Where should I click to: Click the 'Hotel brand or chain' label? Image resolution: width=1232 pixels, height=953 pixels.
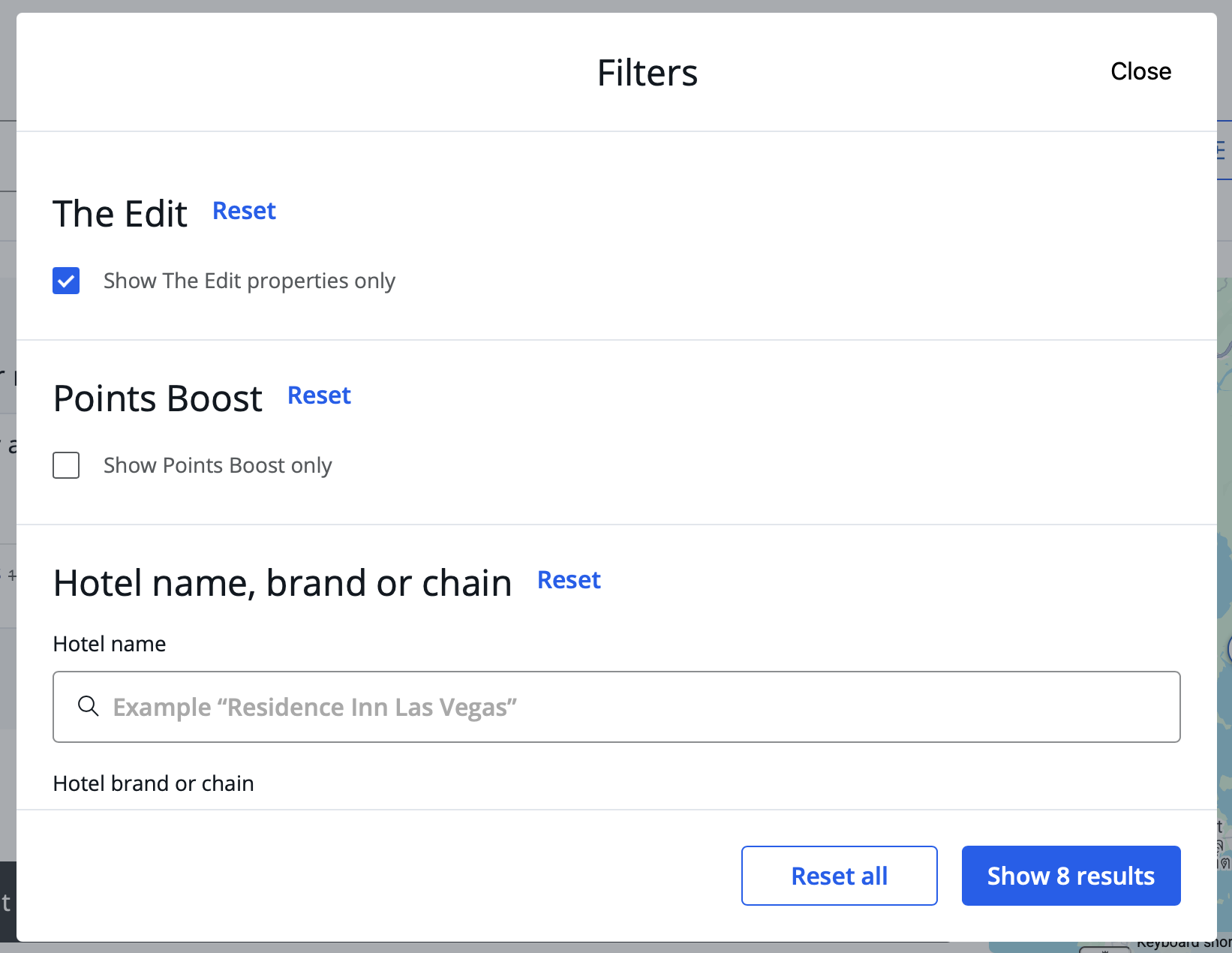click(x=154, y=783)
